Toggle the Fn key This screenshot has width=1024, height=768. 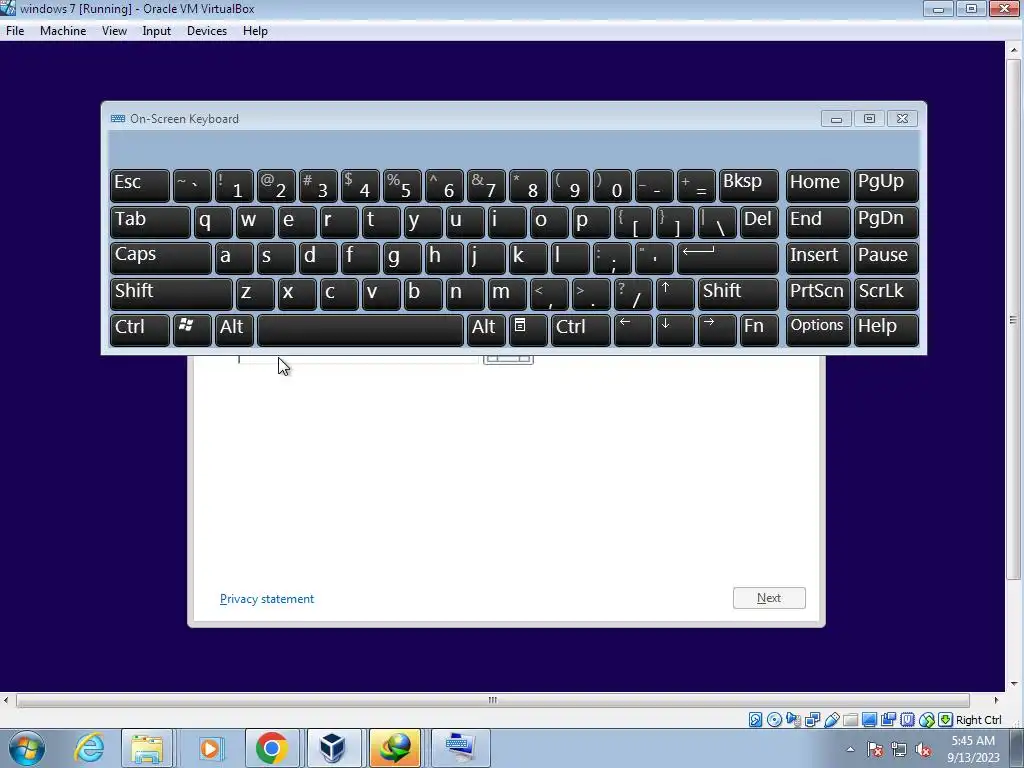click(759, 329)
